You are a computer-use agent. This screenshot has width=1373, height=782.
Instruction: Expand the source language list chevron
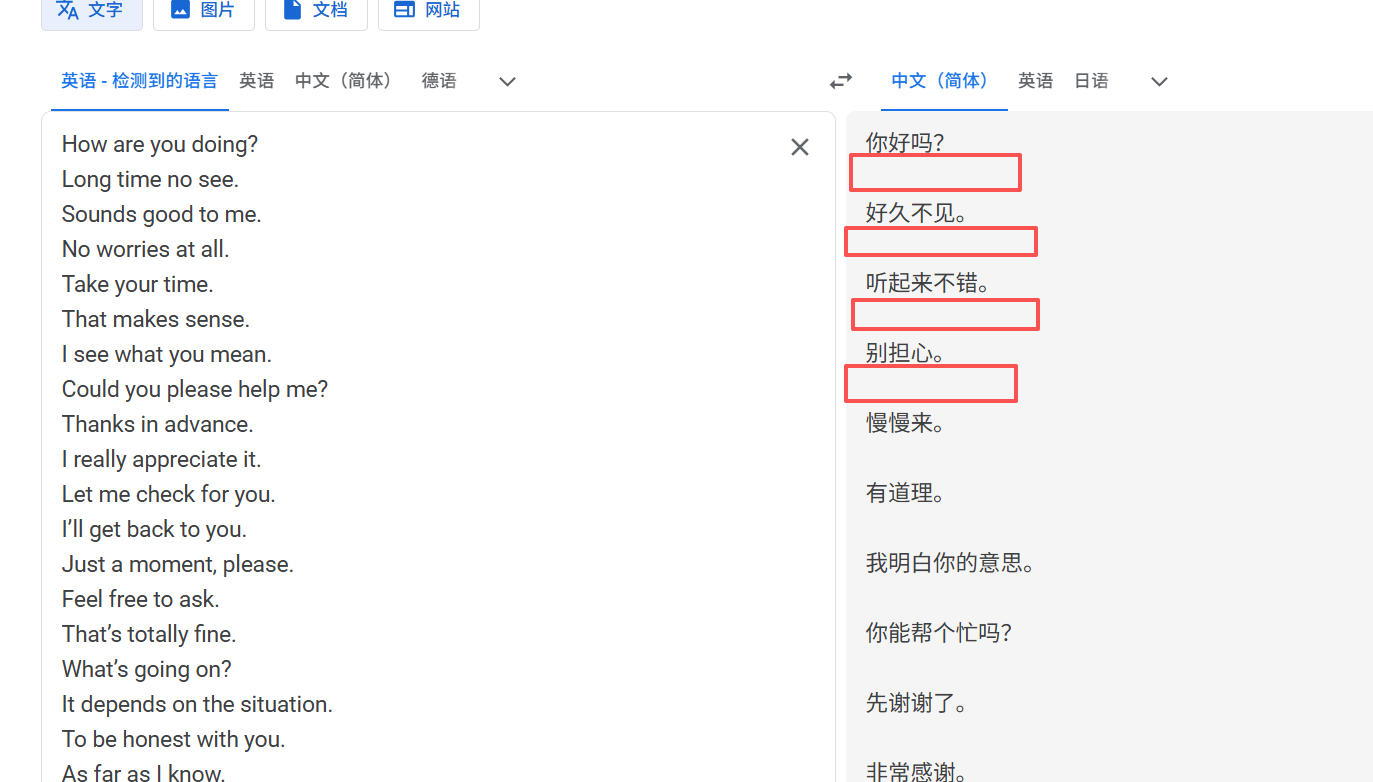pyautogui.click(x=507, y=82)
